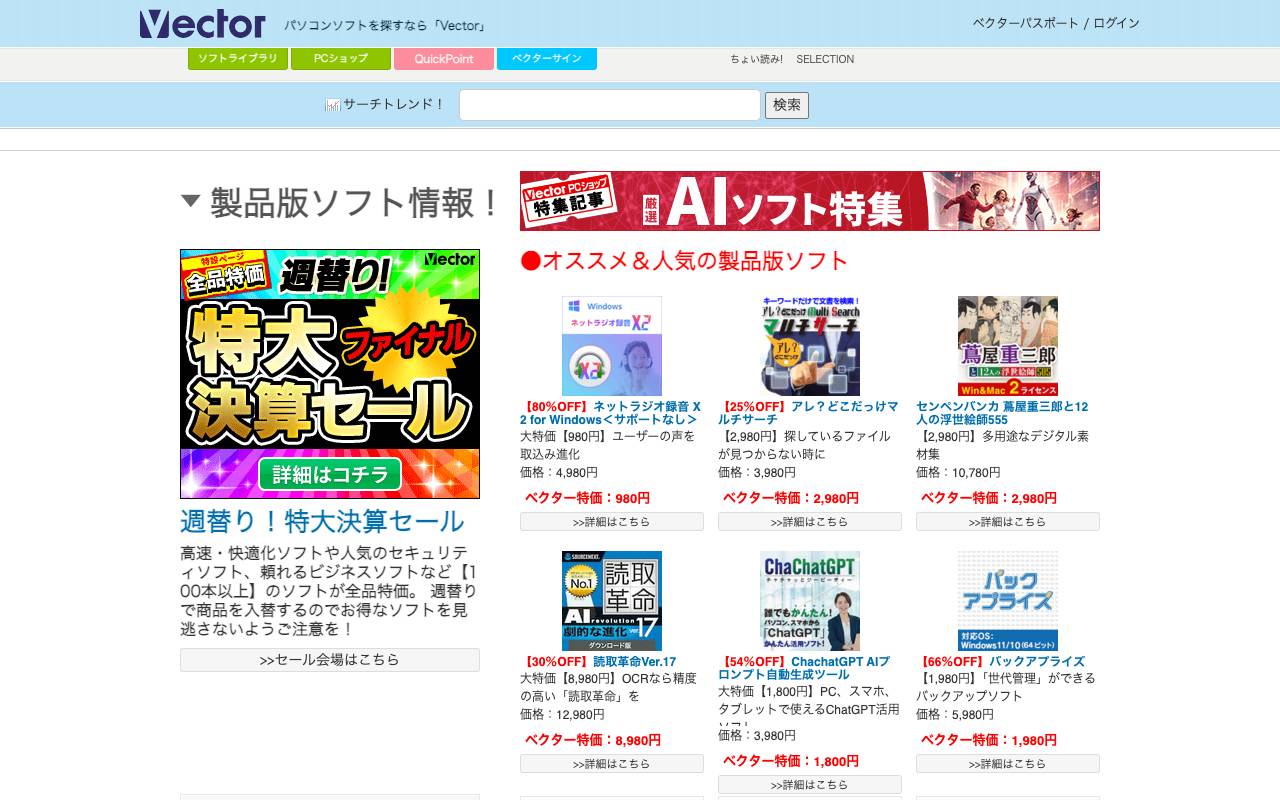Click inside the search input field
Screen dimensions: 1280x800
(608, 104)
